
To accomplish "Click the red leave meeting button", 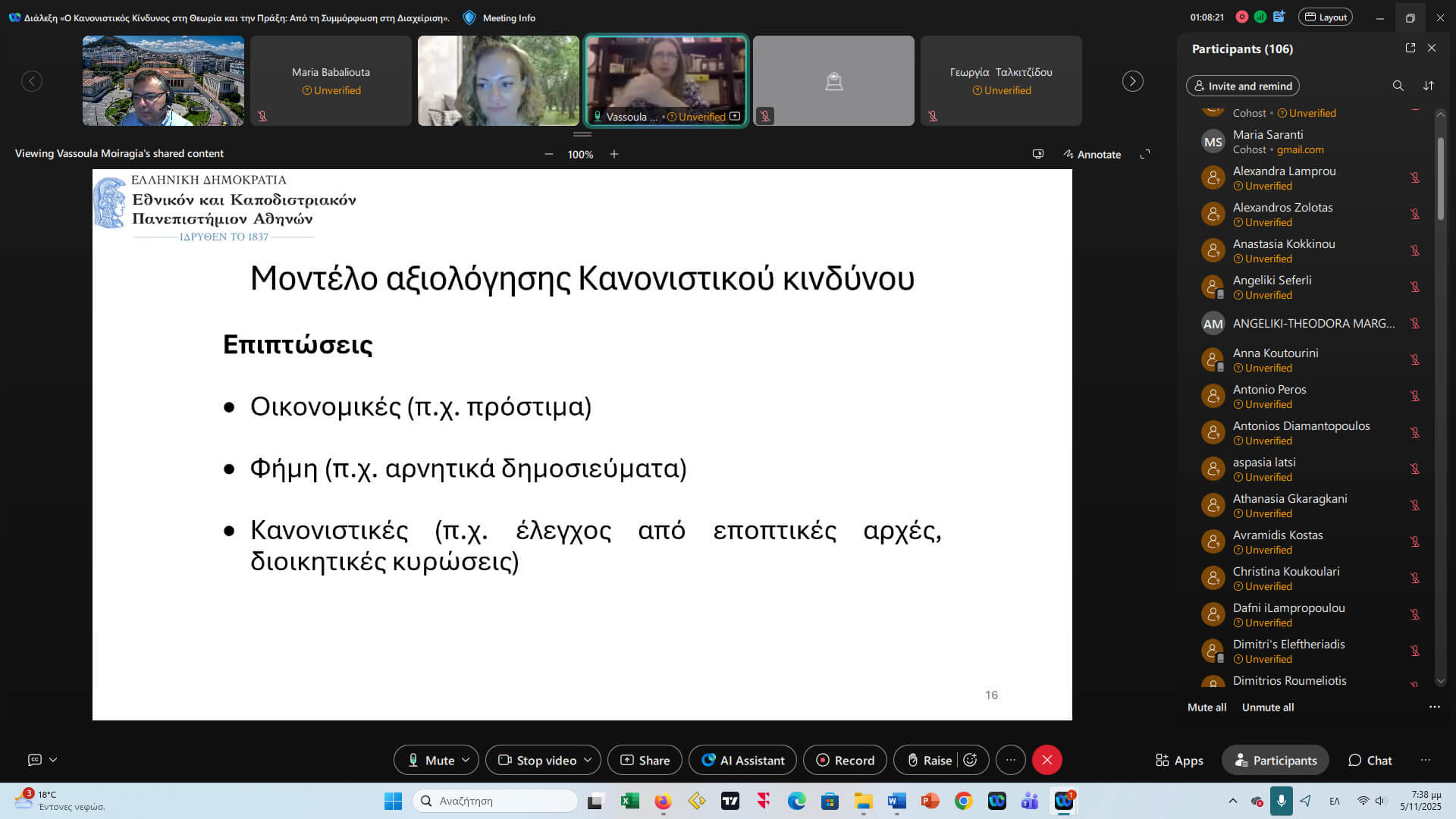I will click(1046, 760).
